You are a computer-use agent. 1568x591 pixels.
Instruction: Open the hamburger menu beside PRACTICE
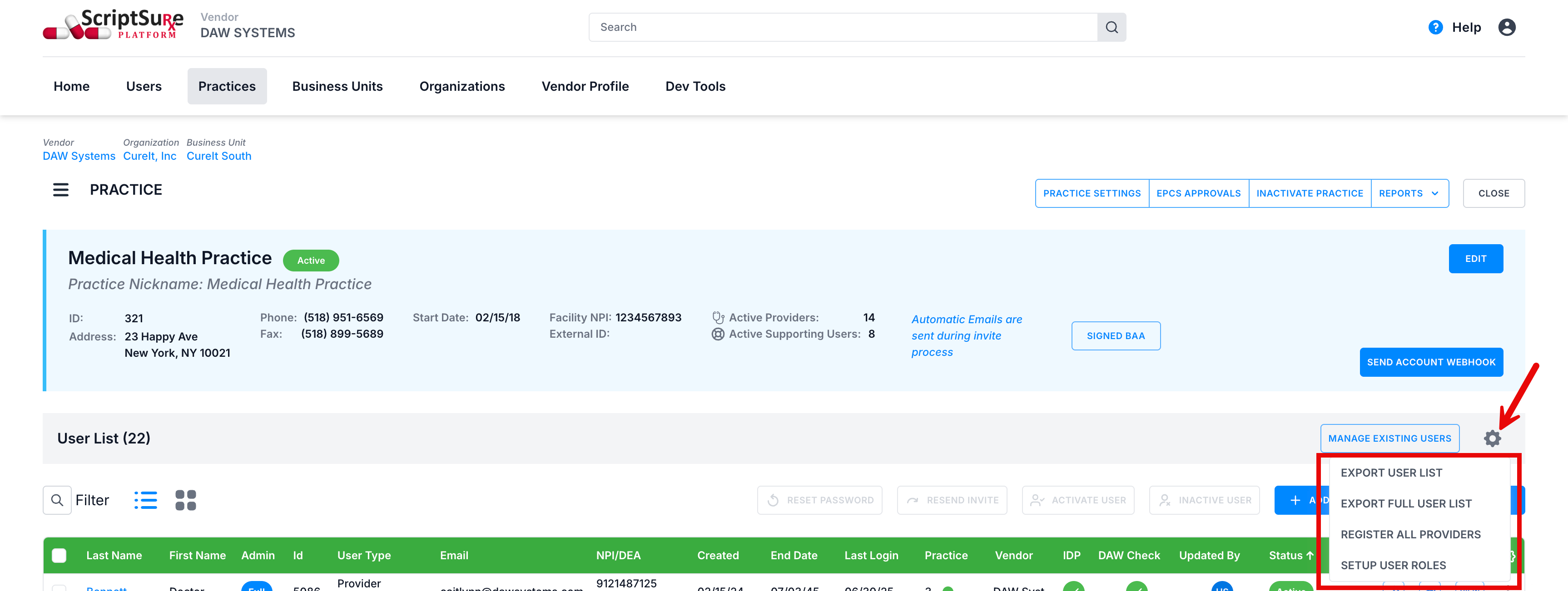pos(61,190)
